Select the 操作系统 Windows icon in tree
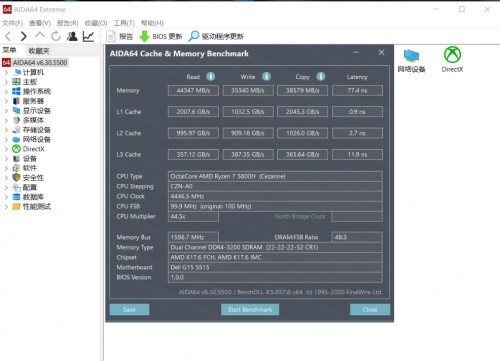 point(16,91)
